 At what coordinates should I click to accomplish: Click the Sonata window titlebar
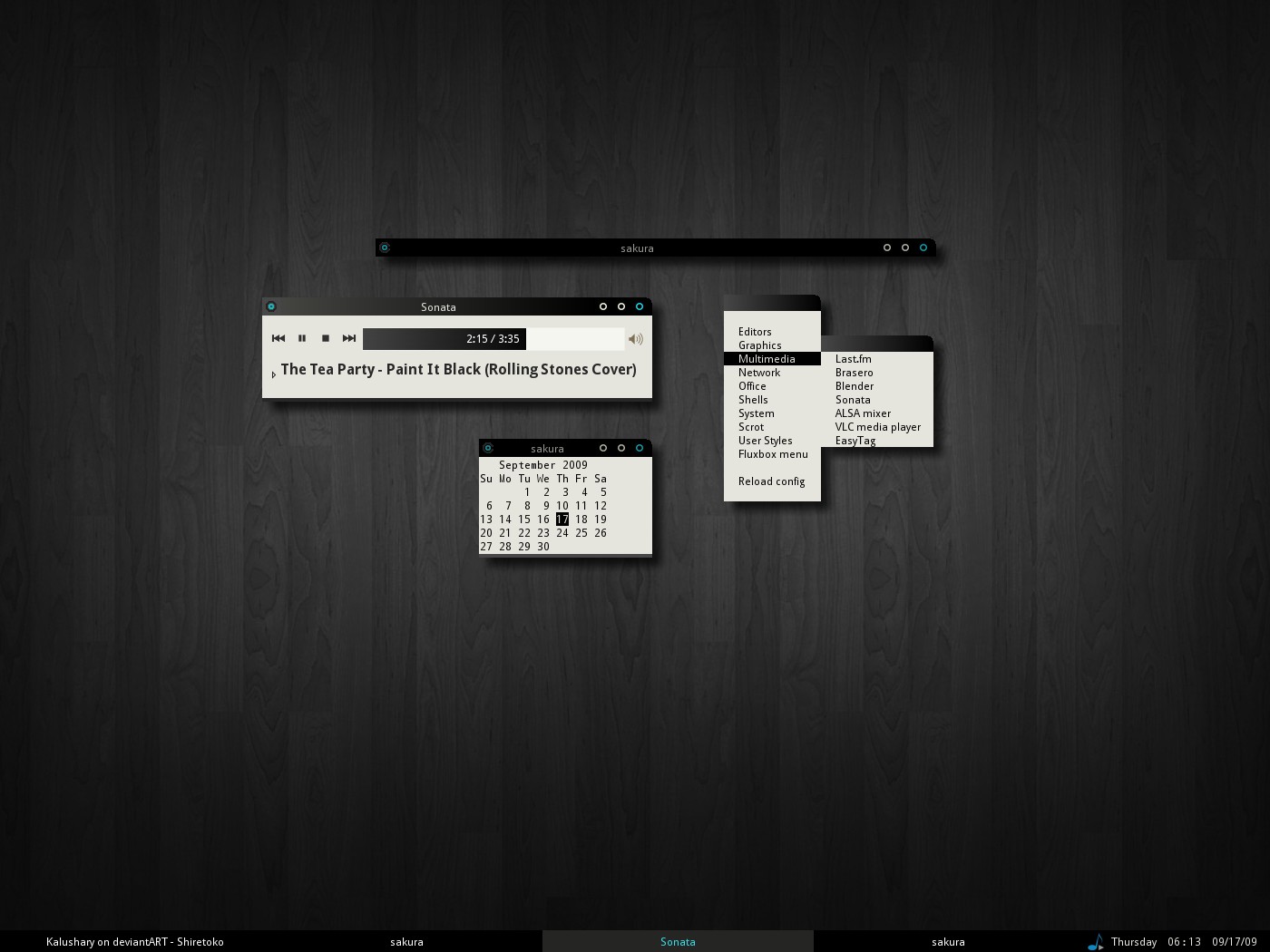pos(438,307)
